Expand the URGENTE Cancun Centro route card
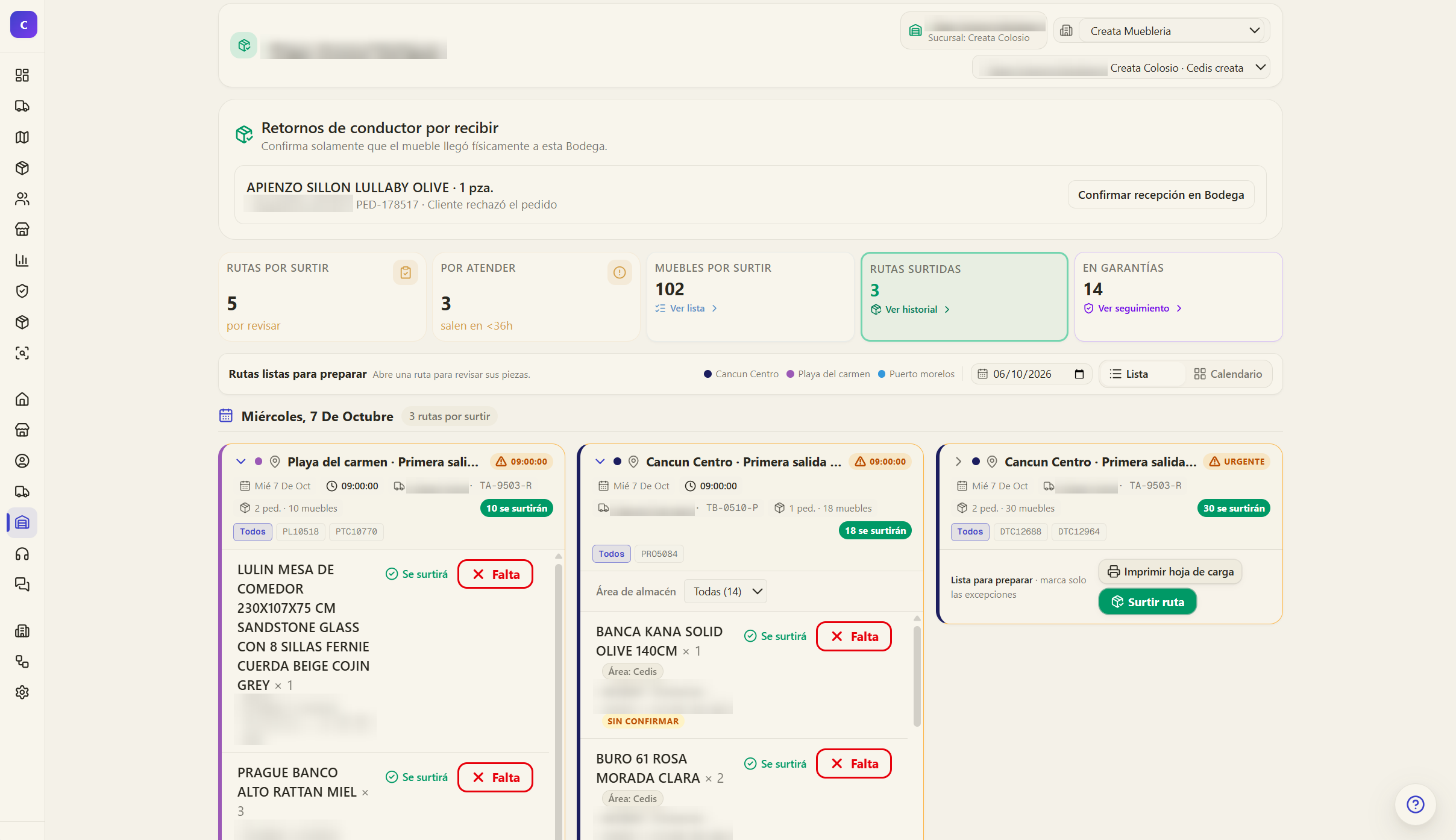Screen dimensions: 1456x840 point(958,462)
